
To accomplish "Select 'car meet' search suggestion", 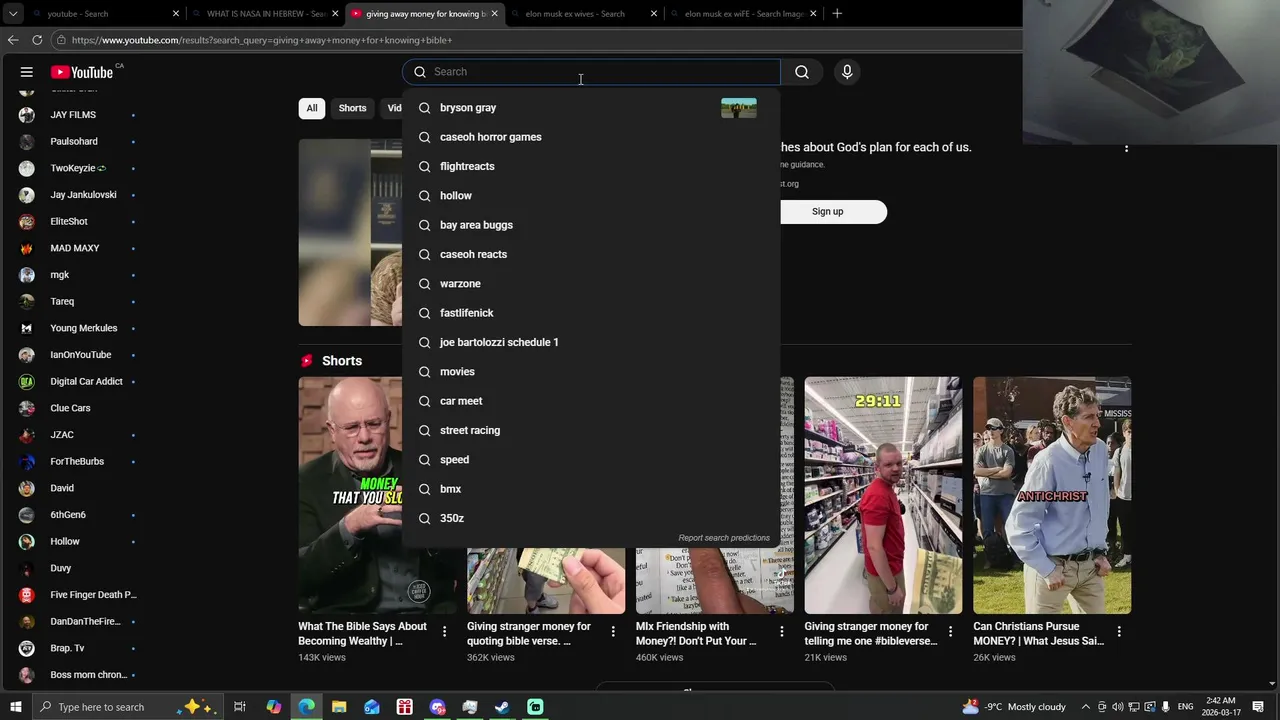I will 591,401.
